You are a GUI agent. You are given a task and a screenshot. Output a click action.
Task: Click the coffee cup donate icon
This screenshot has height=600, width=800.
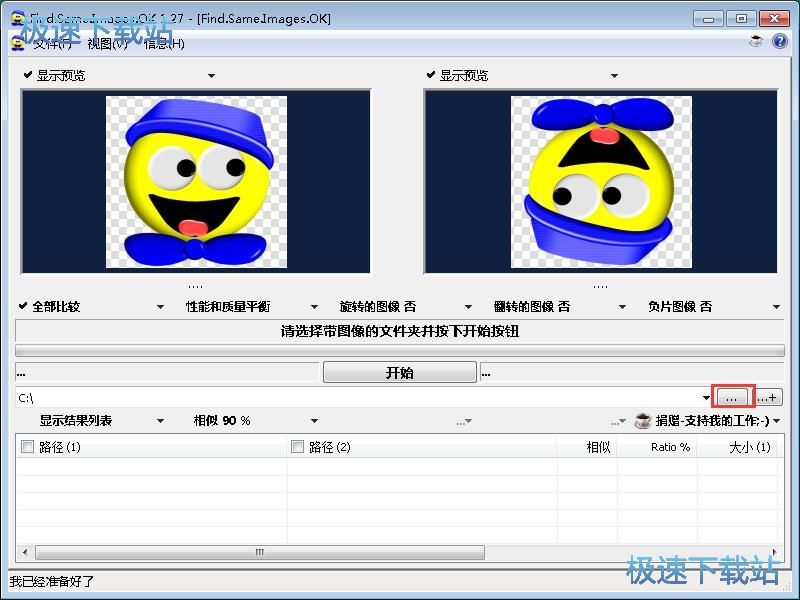[x=643, y=421]
